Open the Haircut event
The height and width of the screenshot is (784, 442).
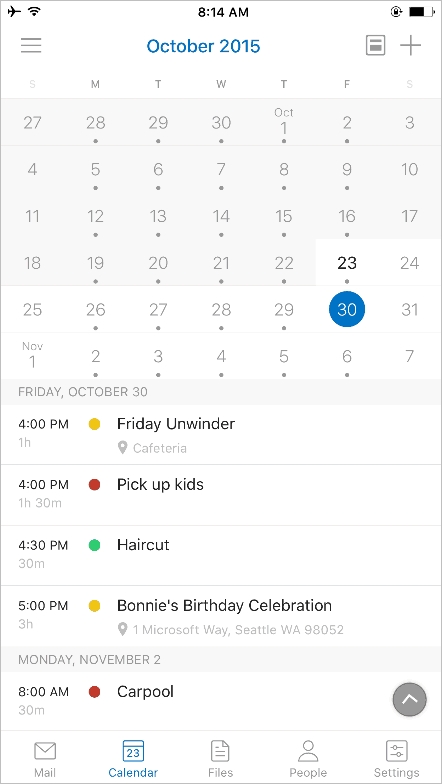pos(221,556)
